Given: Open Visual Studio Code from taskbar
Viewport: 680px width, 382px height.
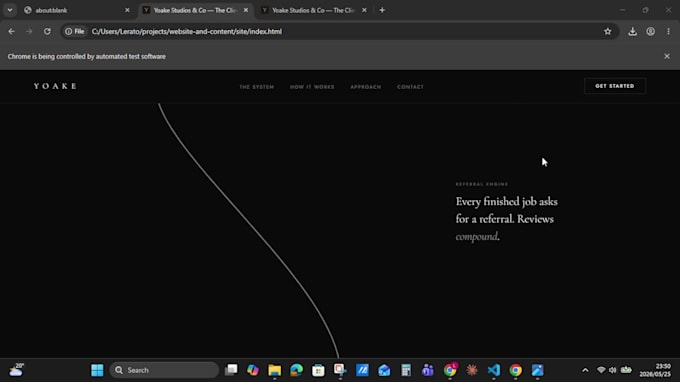Looking at the screenshot, I should [494, 370].
